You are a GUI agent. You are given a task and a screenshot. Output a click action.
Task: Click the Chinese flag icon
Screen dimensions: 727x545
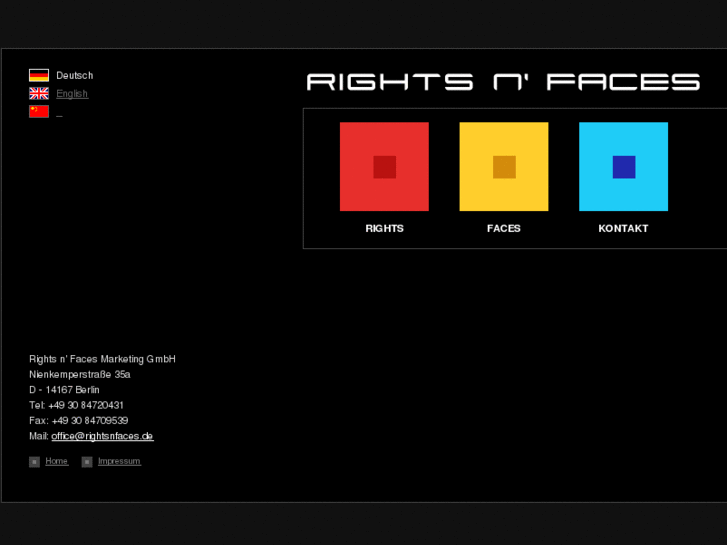[39, 111]
